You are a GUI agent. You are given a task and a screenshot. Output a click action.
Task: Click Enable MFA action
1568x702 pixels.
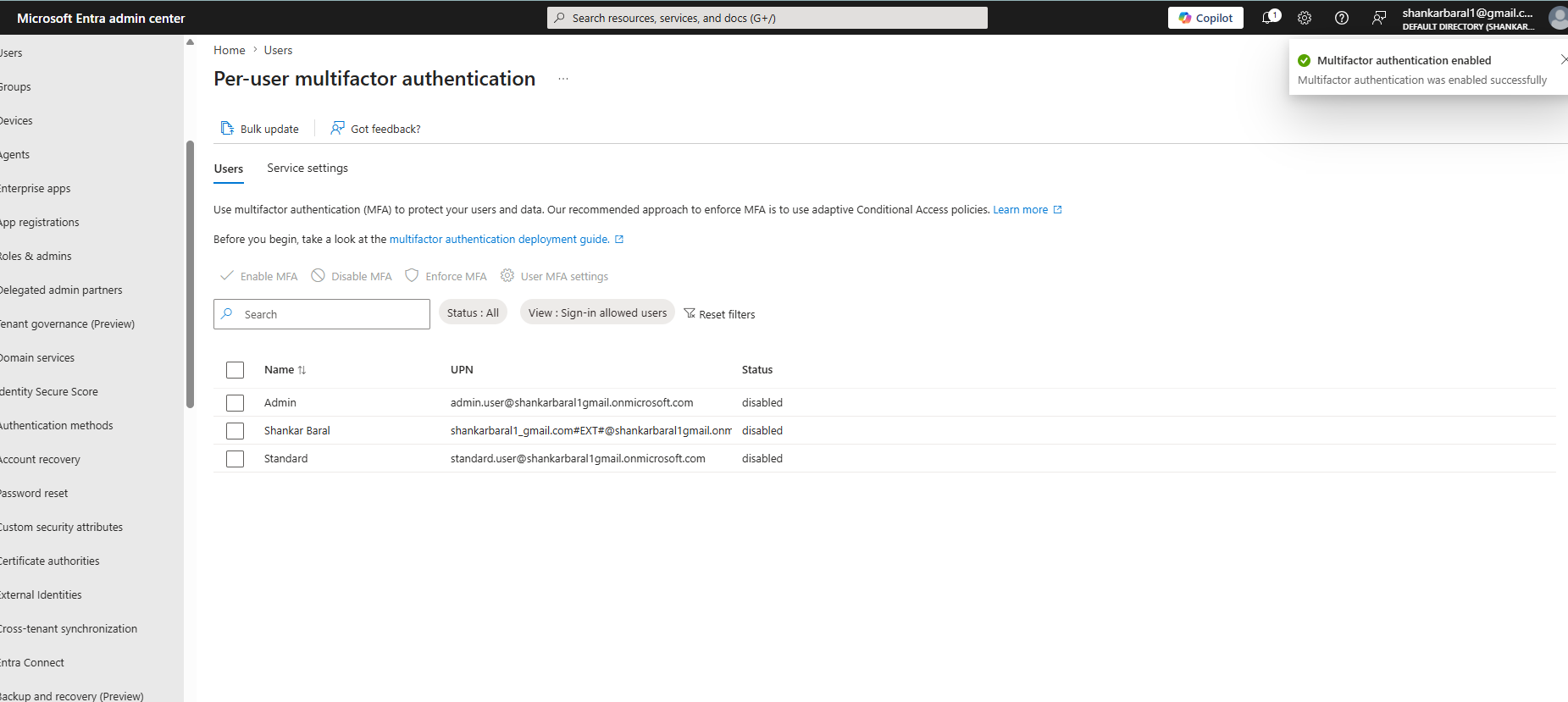tap(259, 276)
